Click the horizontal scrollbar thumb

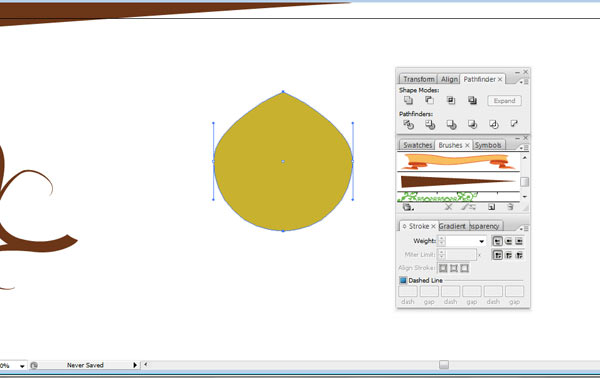444,365
